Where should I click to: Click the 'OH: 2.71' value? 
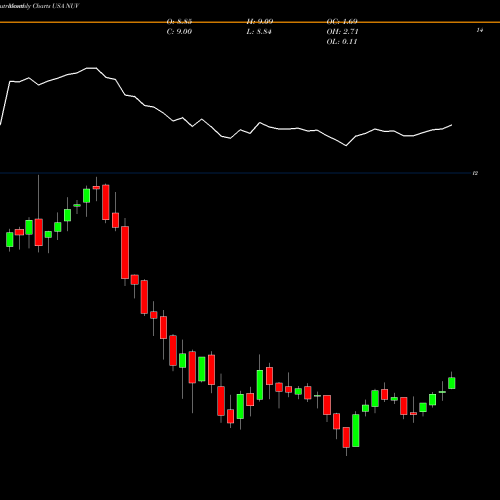click(x=342, y=32)
